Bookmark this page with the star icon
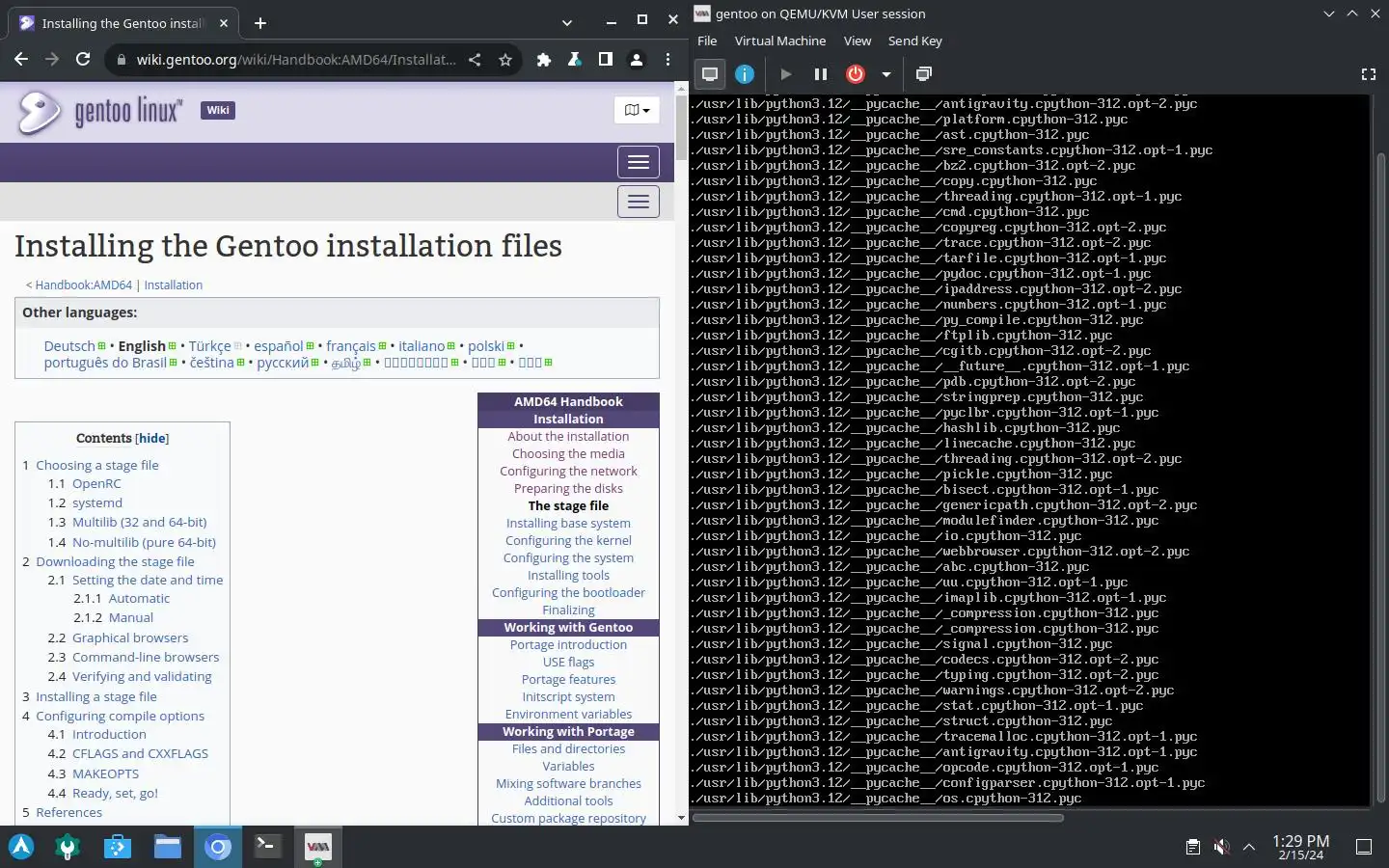The height and width of the screenshot is (868, 1389). coord(505,60)
